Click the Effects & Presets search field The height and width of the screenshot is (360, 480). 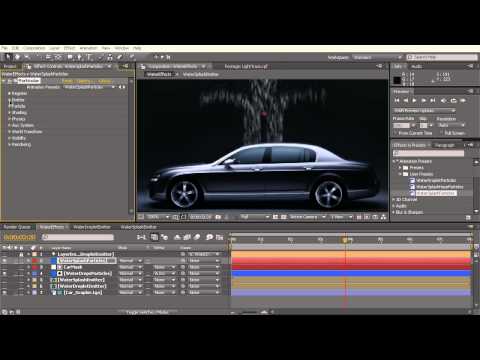click(x=428, y=153)
